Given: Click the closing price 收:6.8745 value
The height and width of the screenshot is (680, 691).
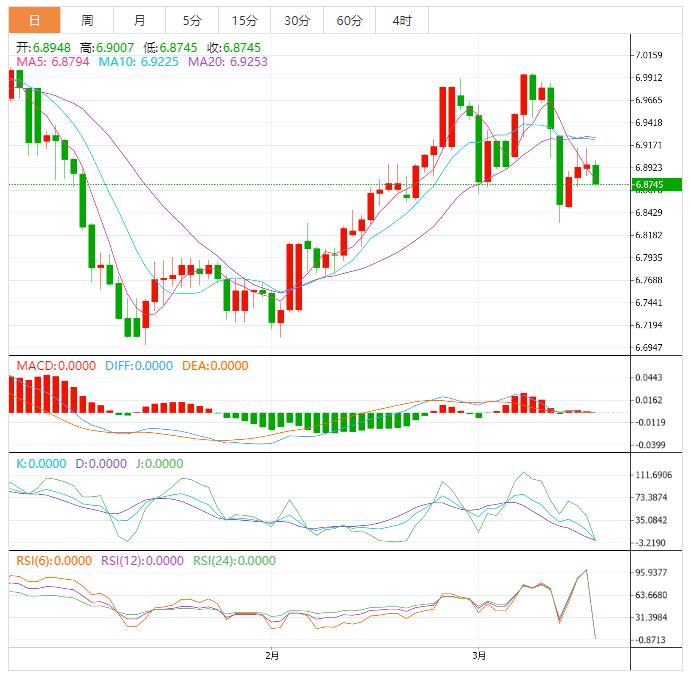Looking at the screenshot, I should (234, 48).
